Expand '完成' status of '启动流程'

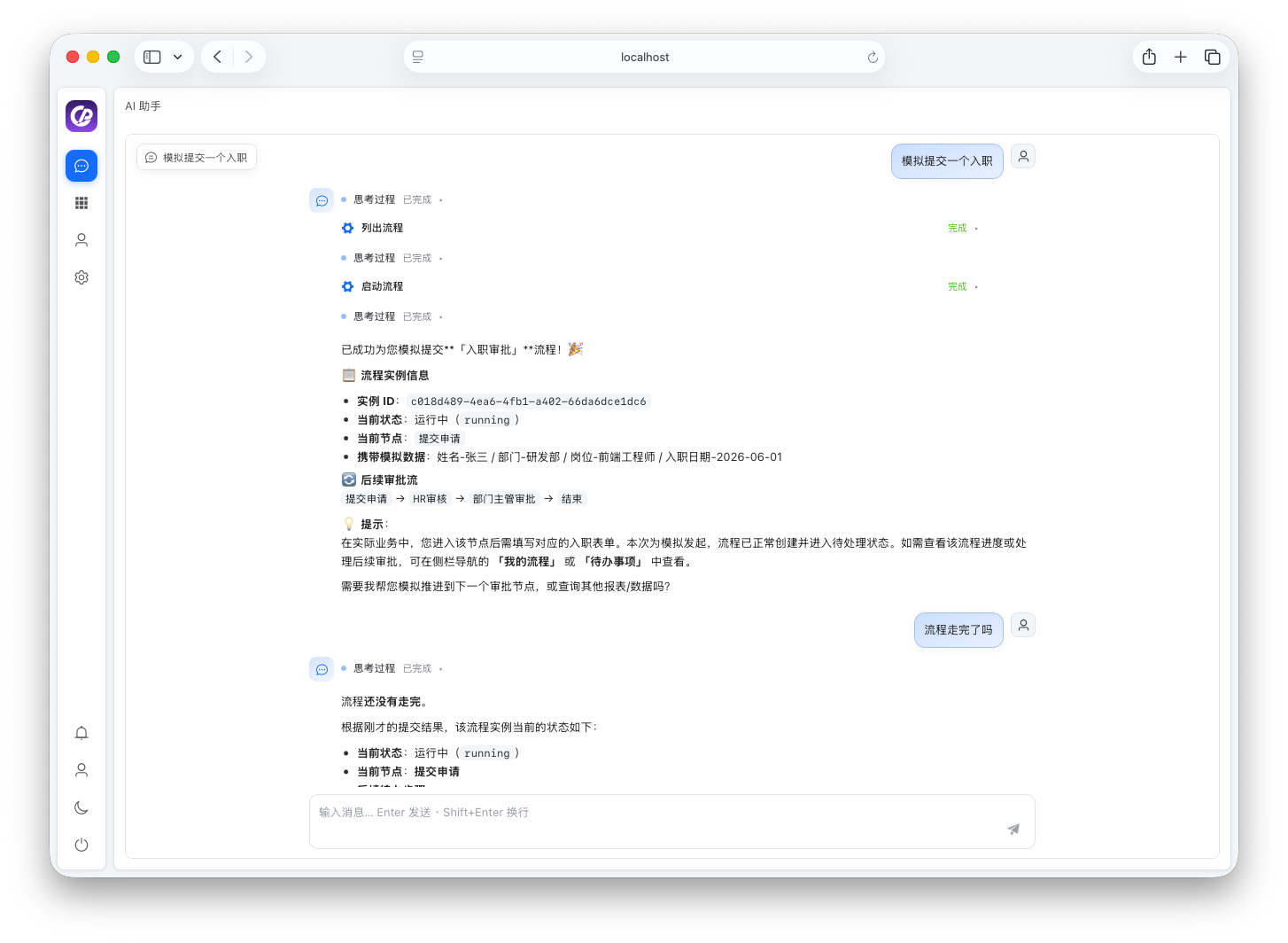(x=963, y=286)
